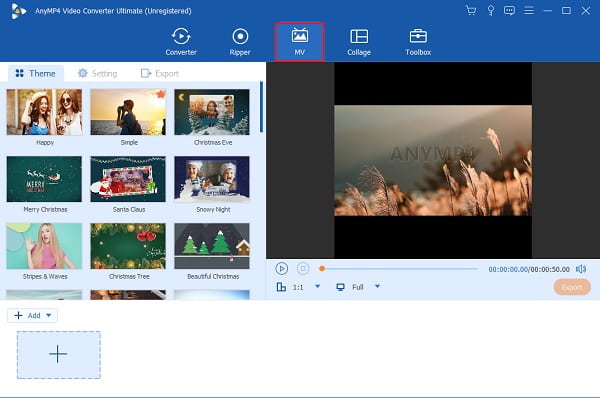
Task: Switch to the Export tab
Action: 160,73
